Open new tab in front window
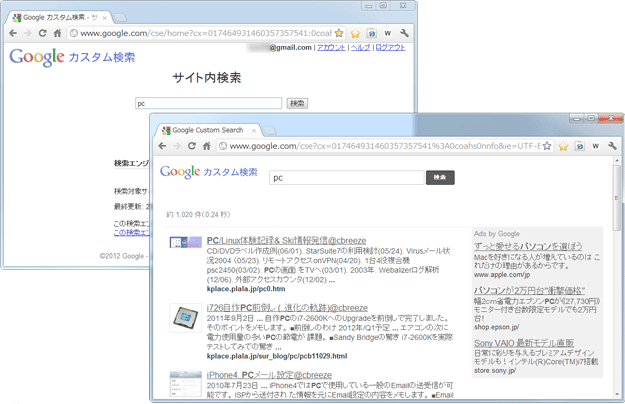Image resolution: width=625 pixels, height=404 pixels. 270,131
